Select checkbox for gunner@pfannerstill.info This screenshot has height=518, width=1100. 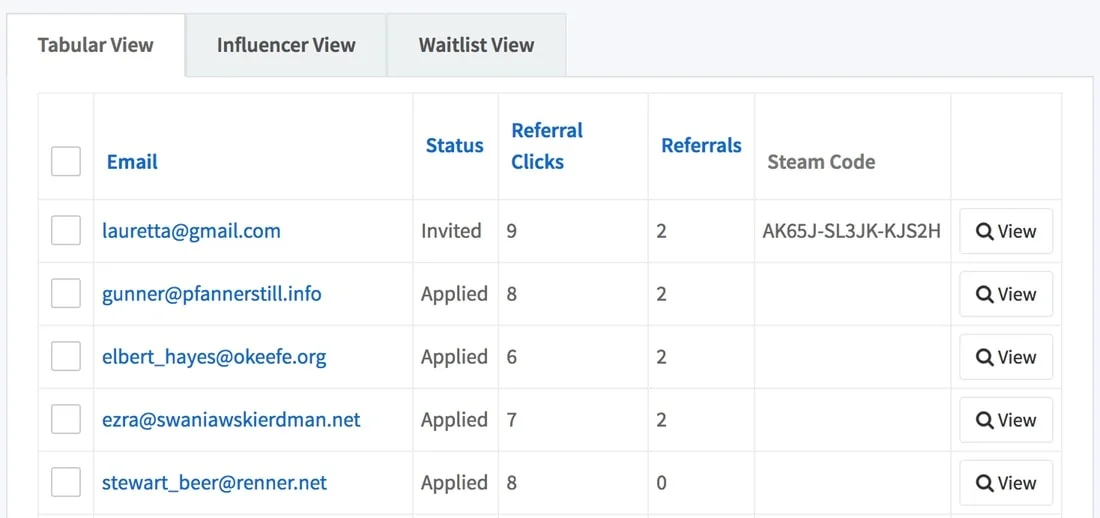pyautogui.click(x=66, y=294)
